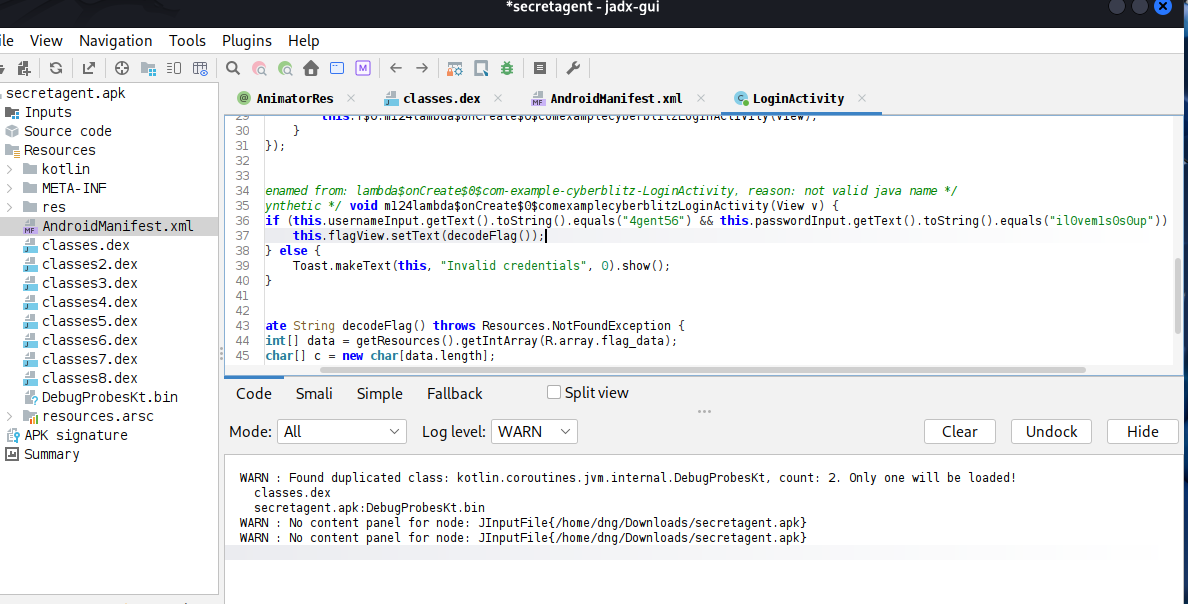Image resolution: width=1188 pixels, height=604 pixels.
Task: Click the quark engine inspect icon
Action: (x=481, y=68)
